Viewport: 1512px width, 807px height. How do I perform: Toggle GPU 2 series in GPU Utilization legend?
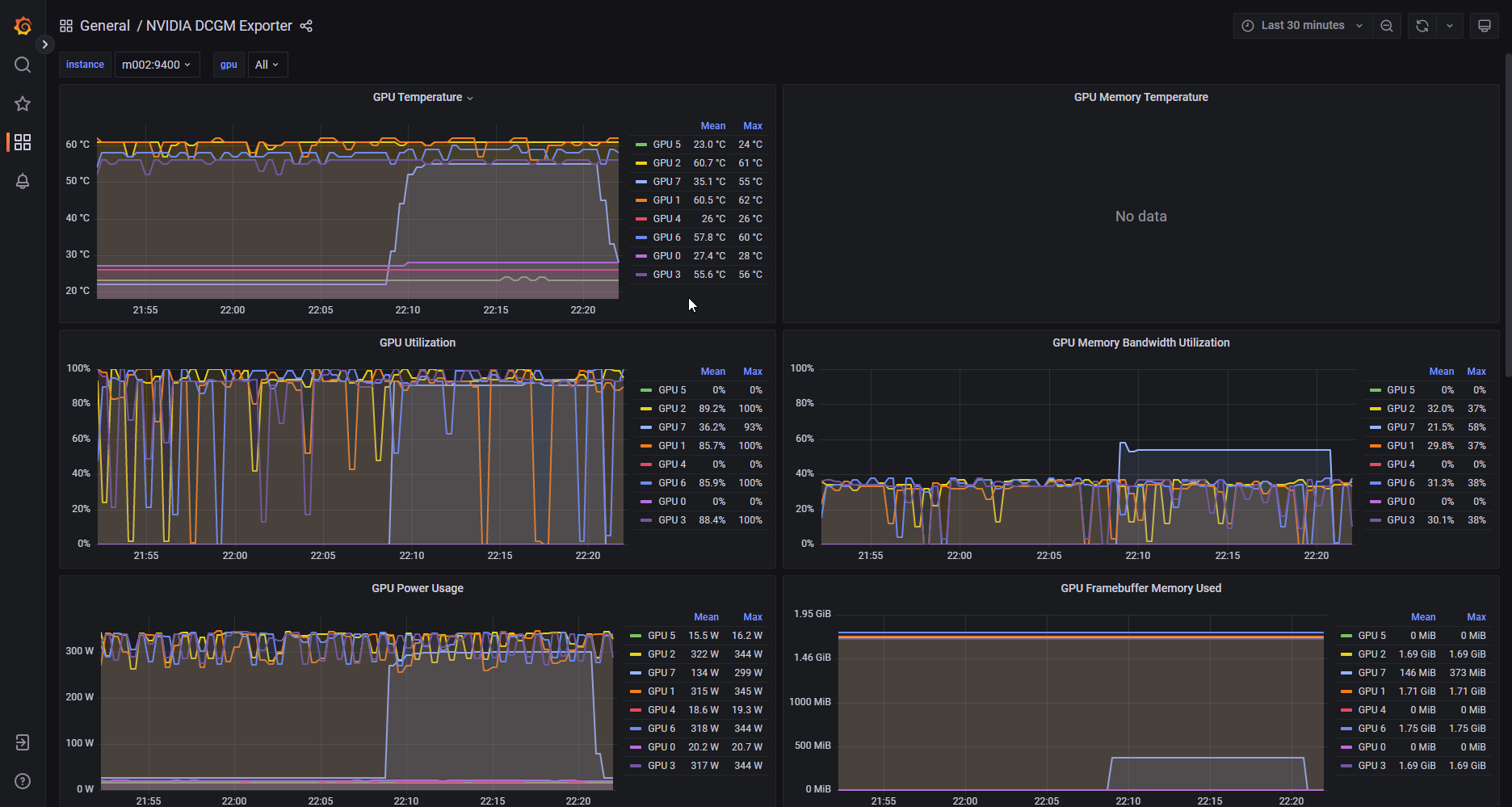(x=672, y=409)
